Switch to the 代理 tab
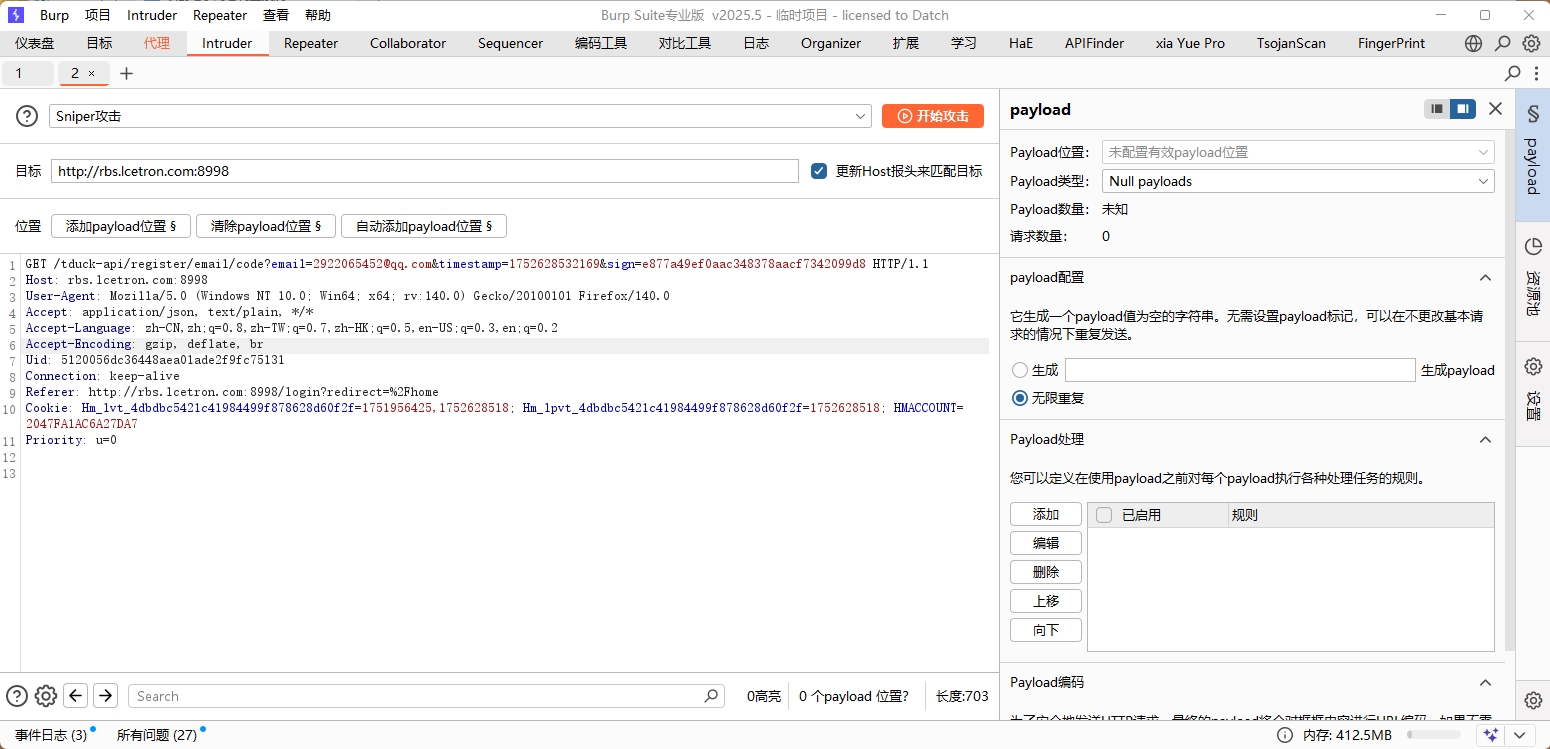Viewport: 1550px width, 749px height. (157, 43)
